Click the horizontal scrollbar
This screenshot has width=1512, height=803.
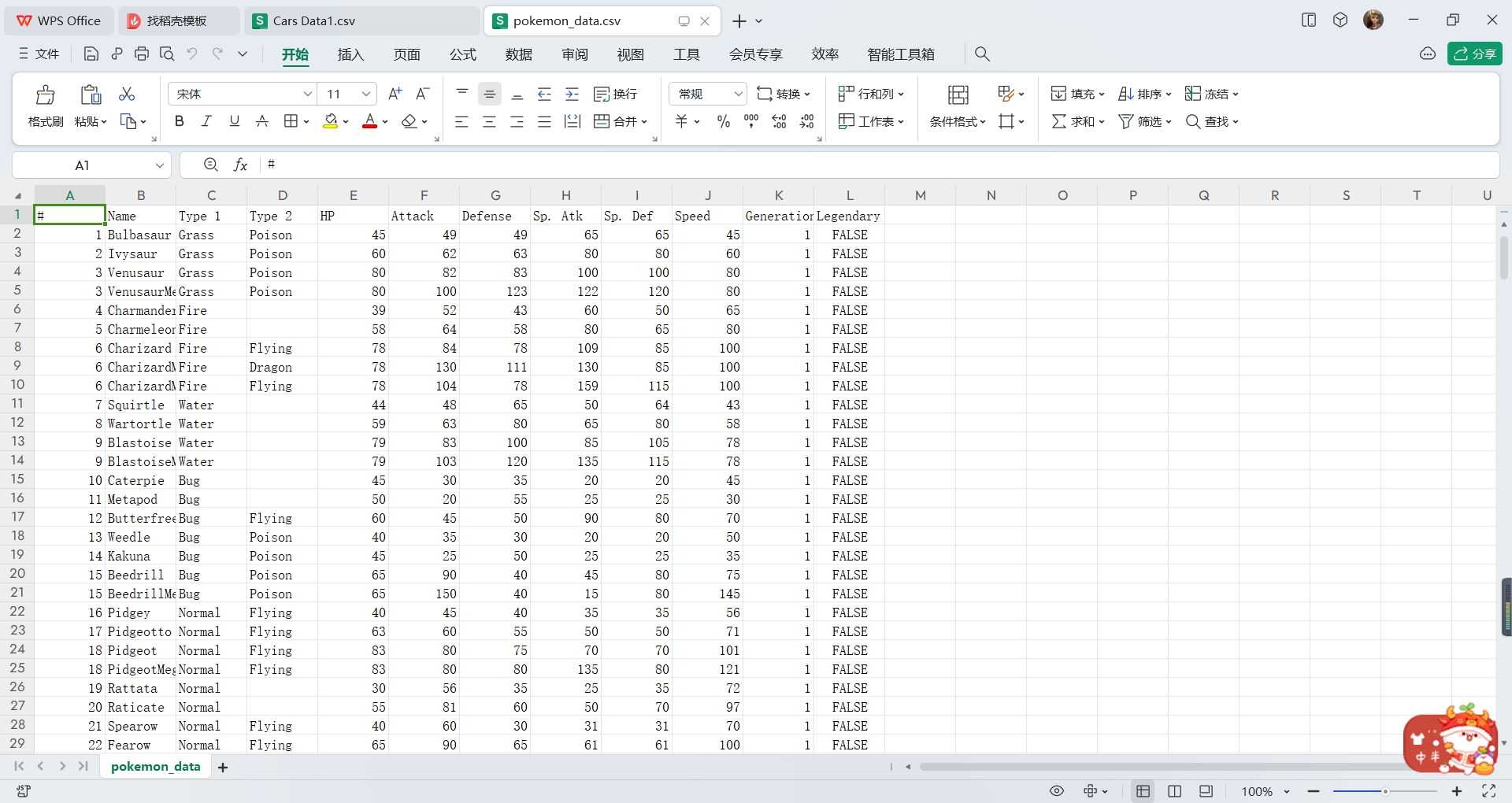click(1162, 767)
